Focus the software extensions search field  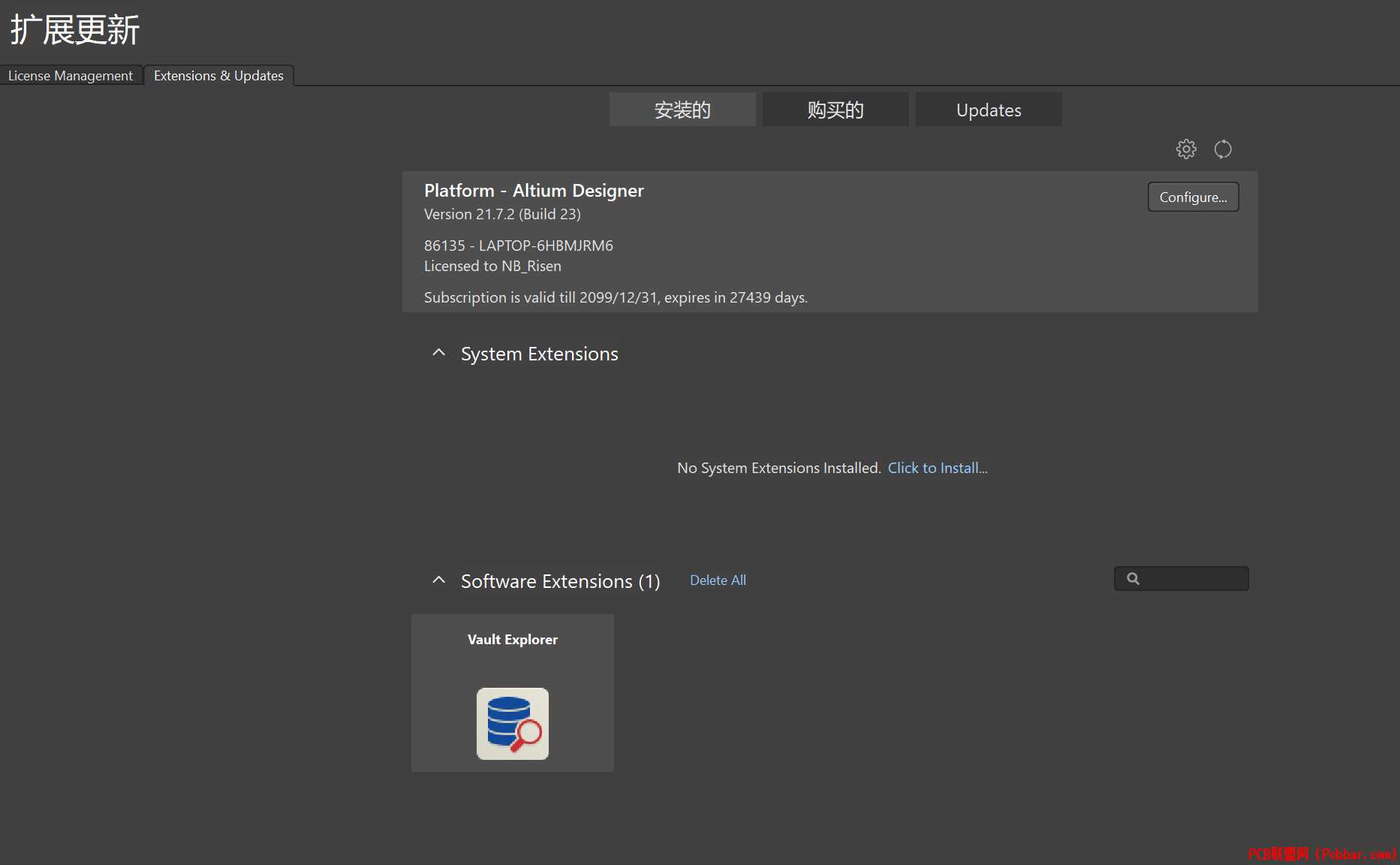tap(1182, 579)
